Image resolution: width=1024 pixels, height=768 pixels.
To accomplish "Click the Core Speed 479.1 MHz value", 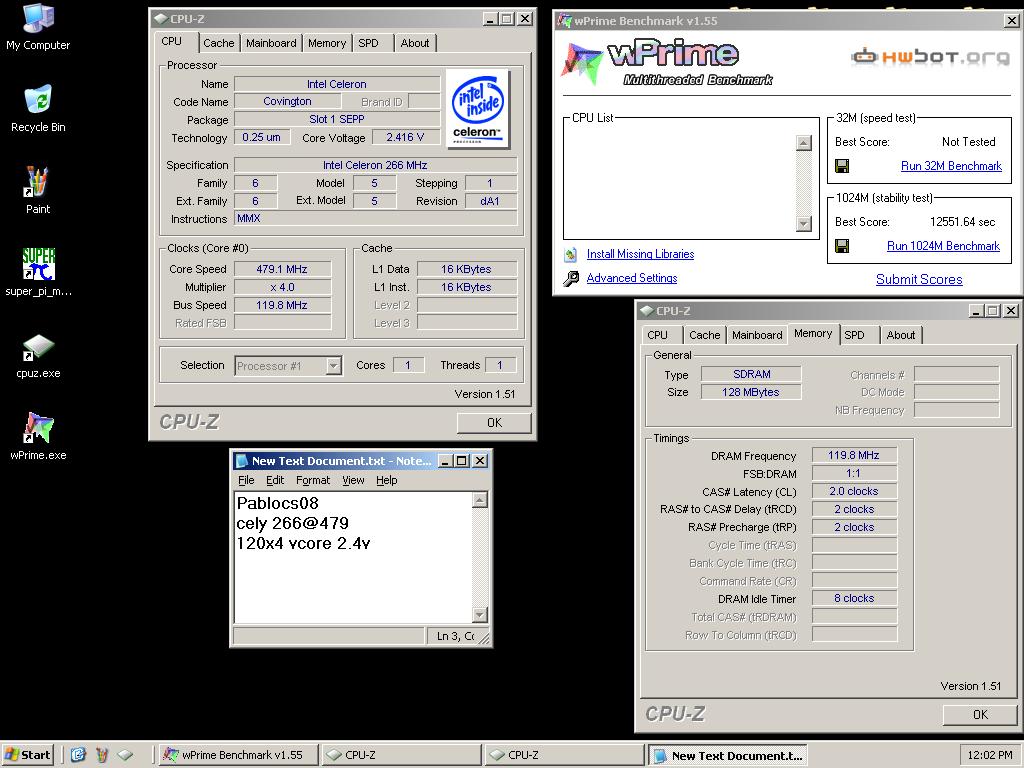I will (282, 269).
